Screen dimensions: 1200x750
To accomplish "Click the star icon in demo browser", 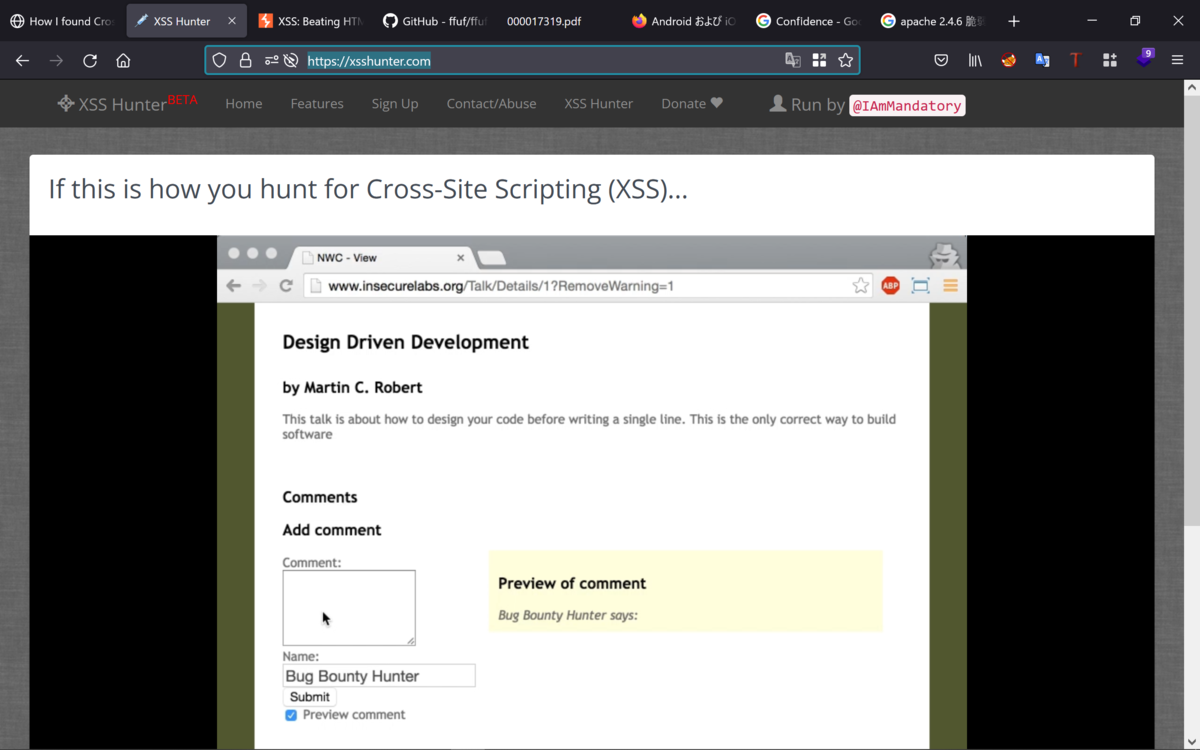I will [x=861, y=286].
